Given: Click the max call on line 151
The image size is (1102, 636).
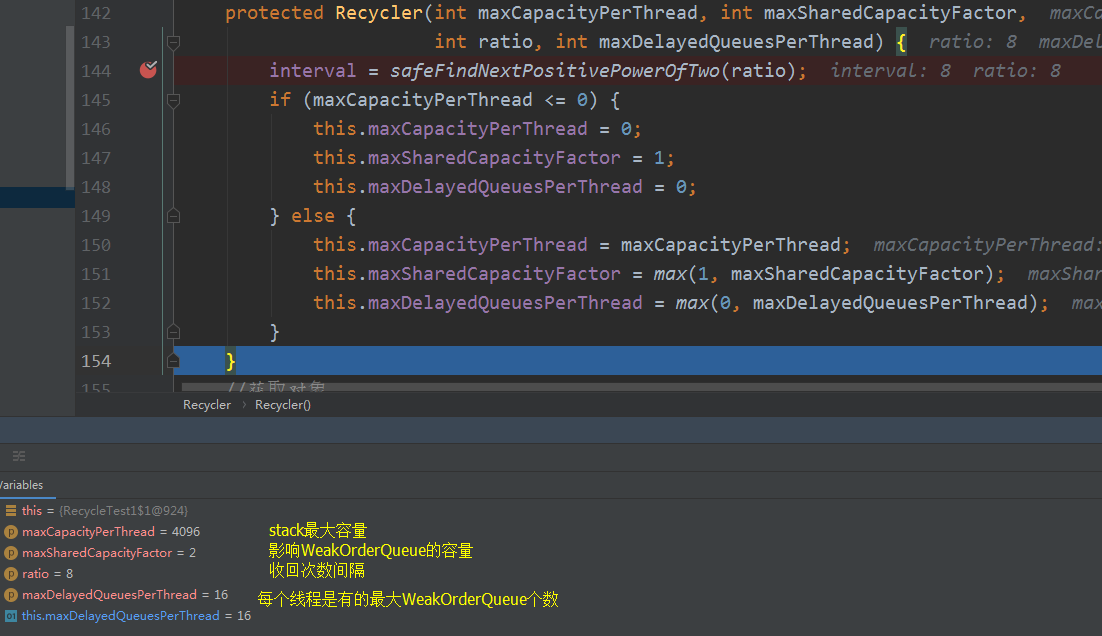Looking at the screenshot, I should (670, 274).
